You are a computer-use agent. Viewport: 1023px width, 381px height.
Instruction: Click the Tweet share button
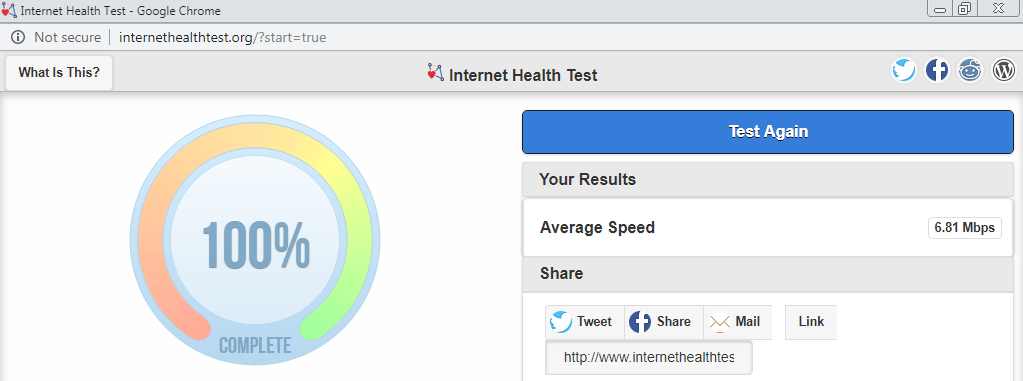585,322
